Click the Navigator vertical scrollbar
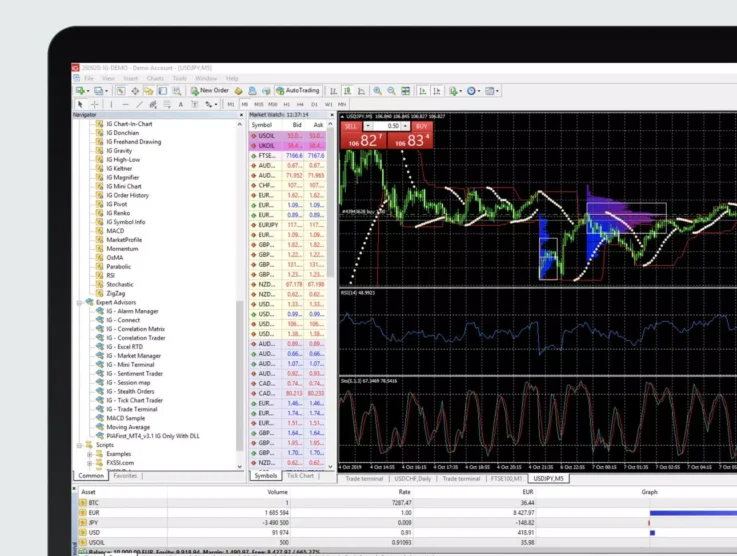Screen dimensions: 737x556 pos(240,376)
